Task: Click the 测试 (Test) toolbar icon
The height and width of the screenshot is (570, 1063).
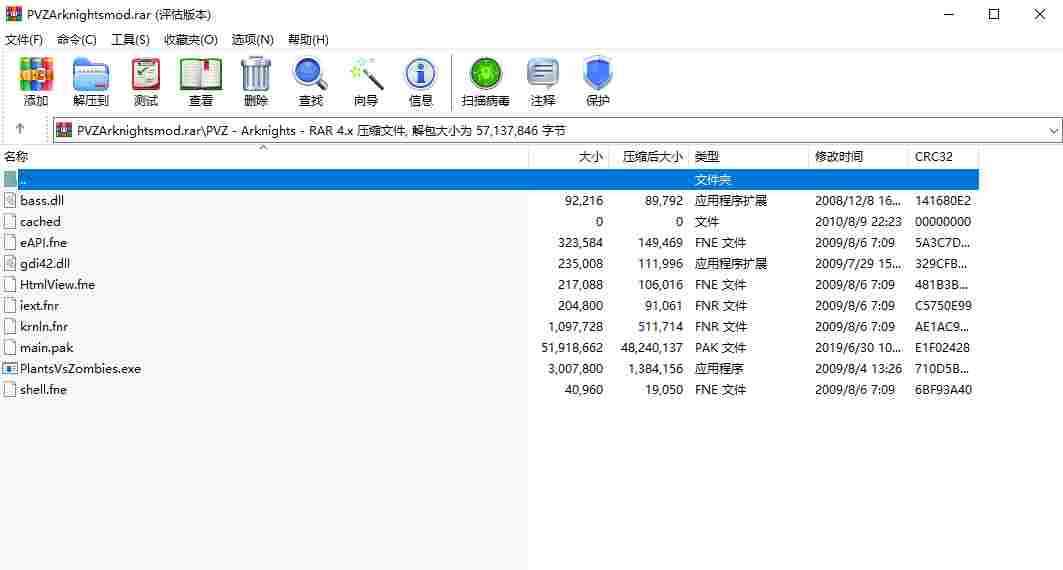Action: pos(146,73)
